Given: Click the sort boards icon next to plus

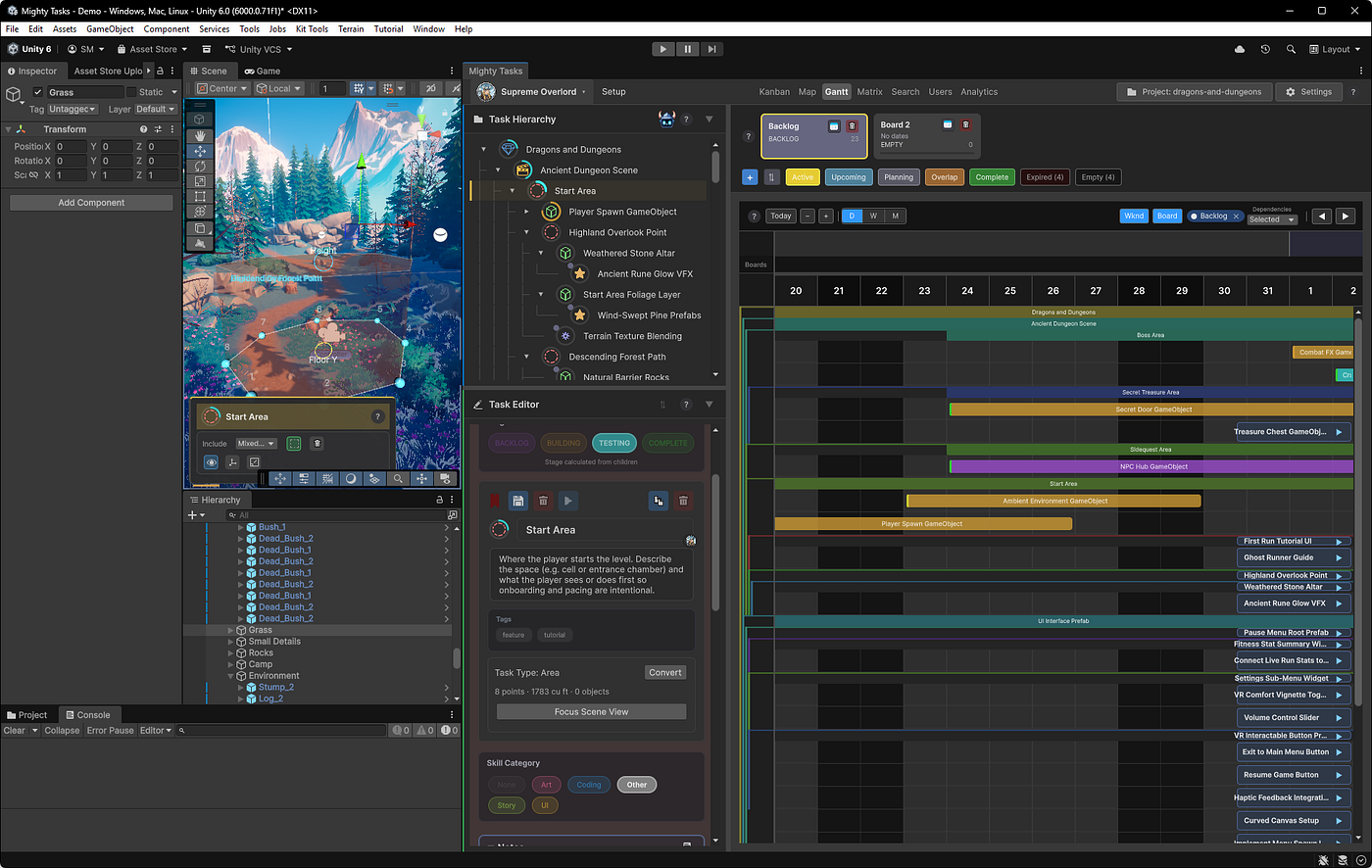Looking at the screenshot, I should point(771,177).
